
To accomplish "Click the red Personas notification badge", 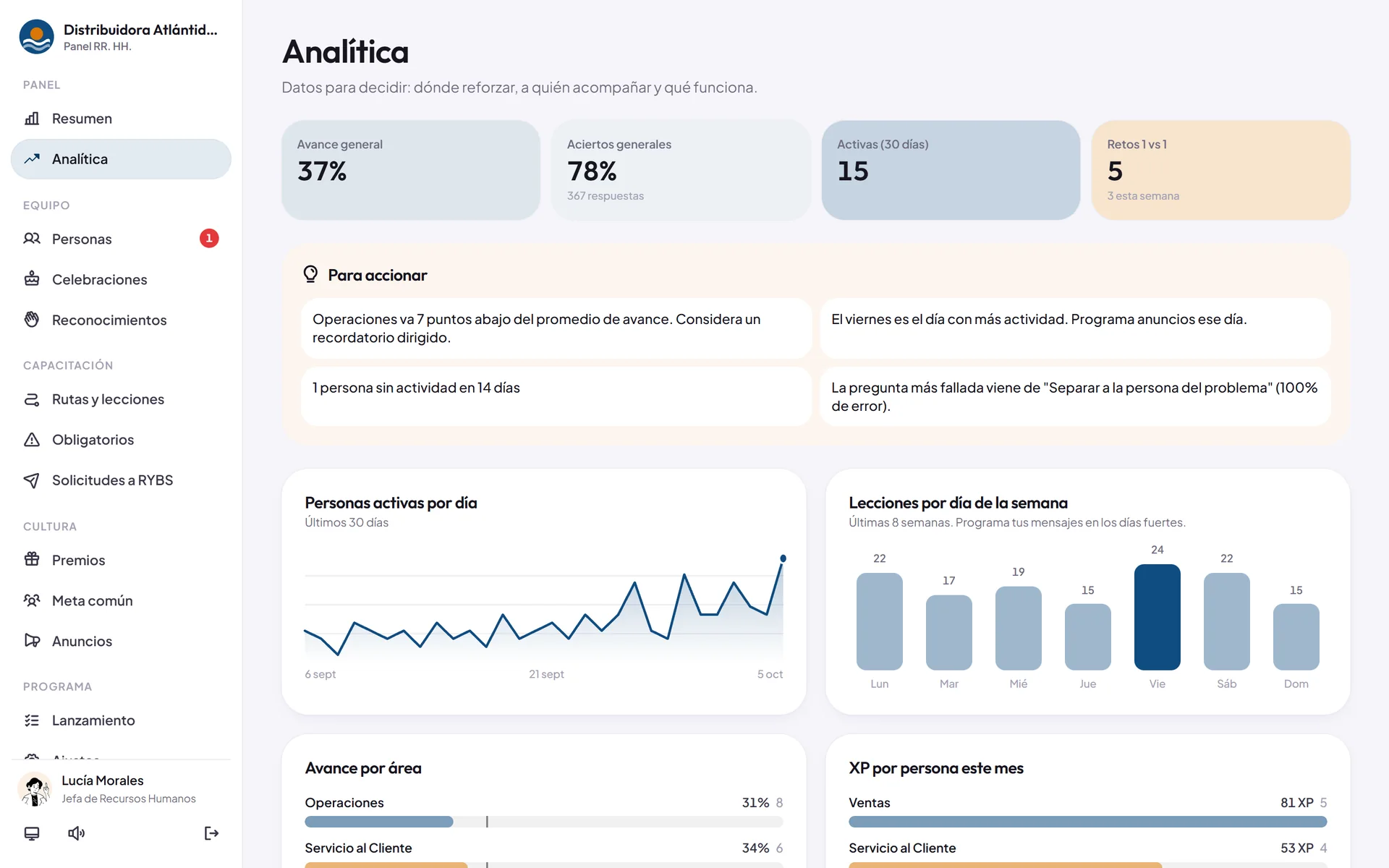I will coord(209,238).
